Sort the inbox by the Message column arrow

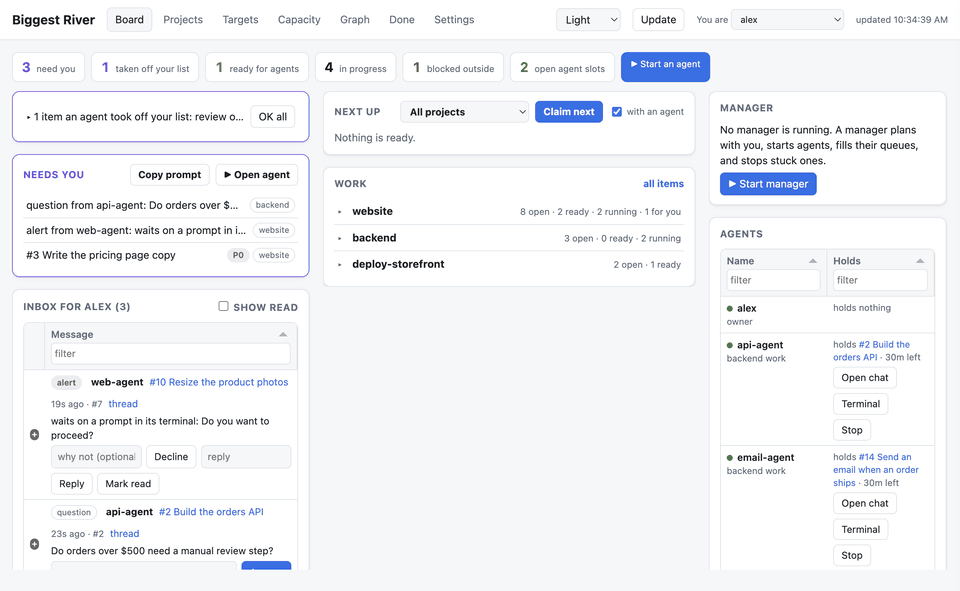click(283, 334)
